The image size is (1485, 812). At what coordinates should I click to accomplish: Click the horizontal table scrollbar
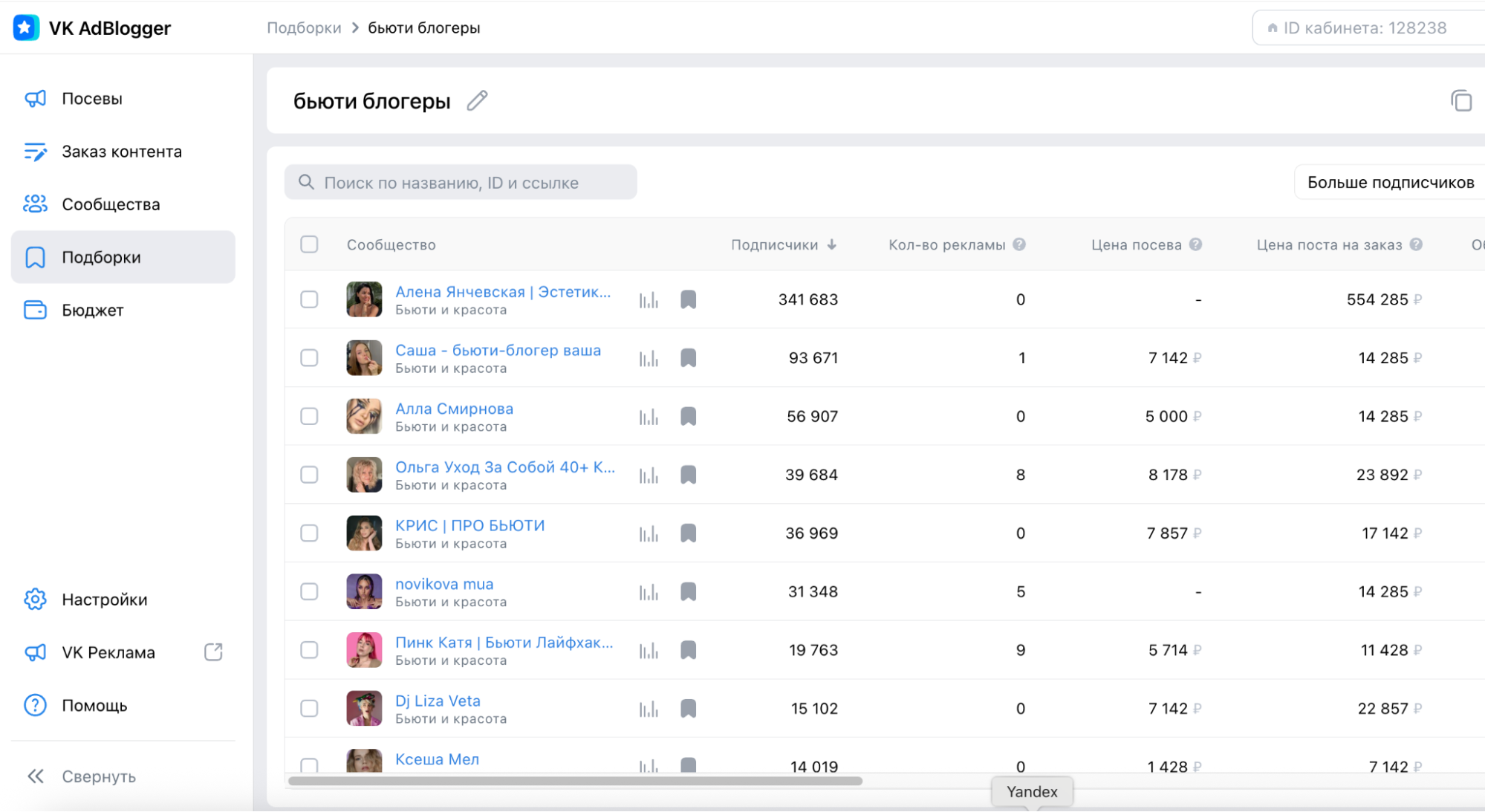tap(575, 781)
